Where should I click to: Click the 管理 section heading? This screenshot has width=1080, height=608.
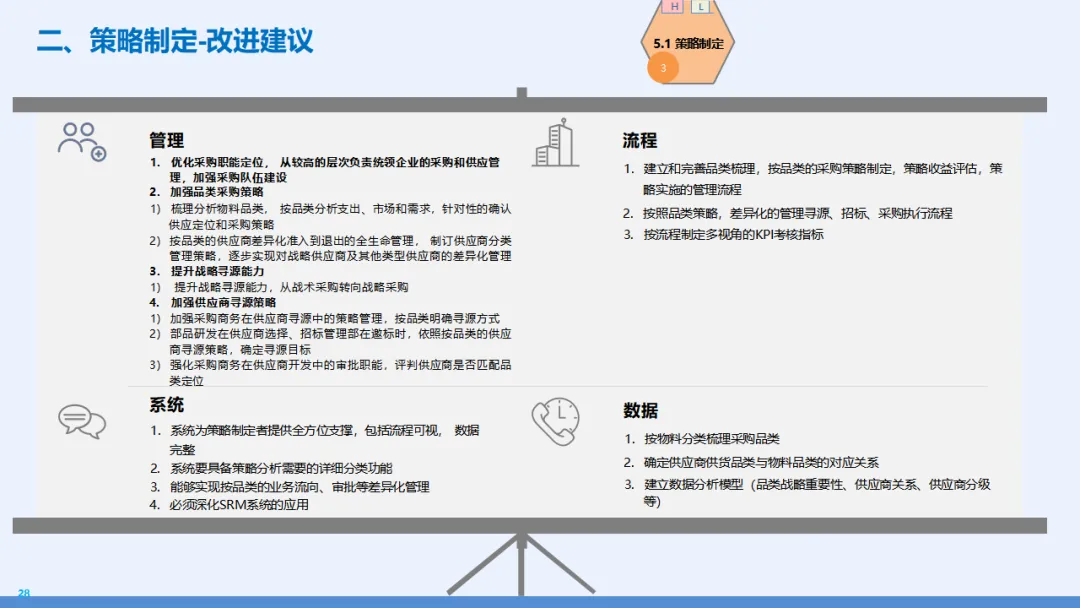pyautogui.click(x=167, y=140)
